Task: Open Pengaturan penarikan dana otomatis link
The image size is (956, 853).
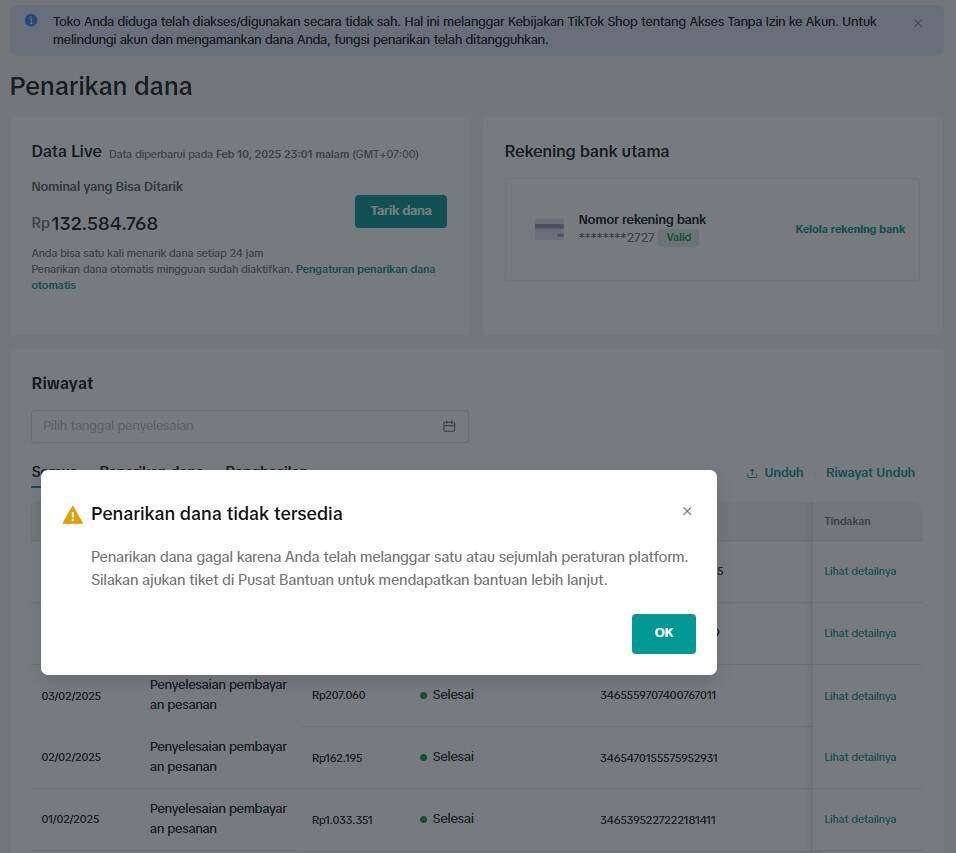Action: tap(234, 277)
